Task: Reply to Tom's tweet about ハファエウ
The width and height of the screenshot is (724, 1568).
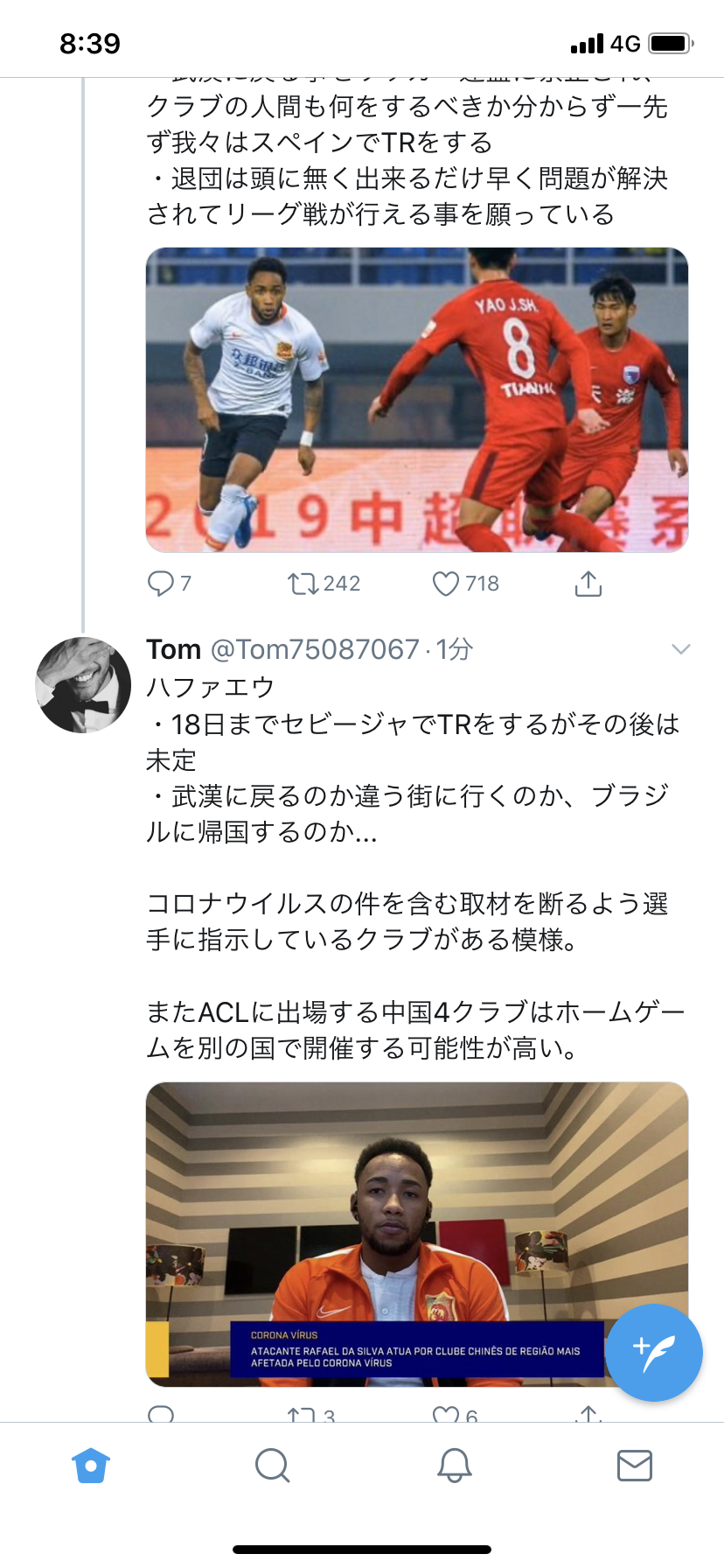Action: (x=161, y=1413)
